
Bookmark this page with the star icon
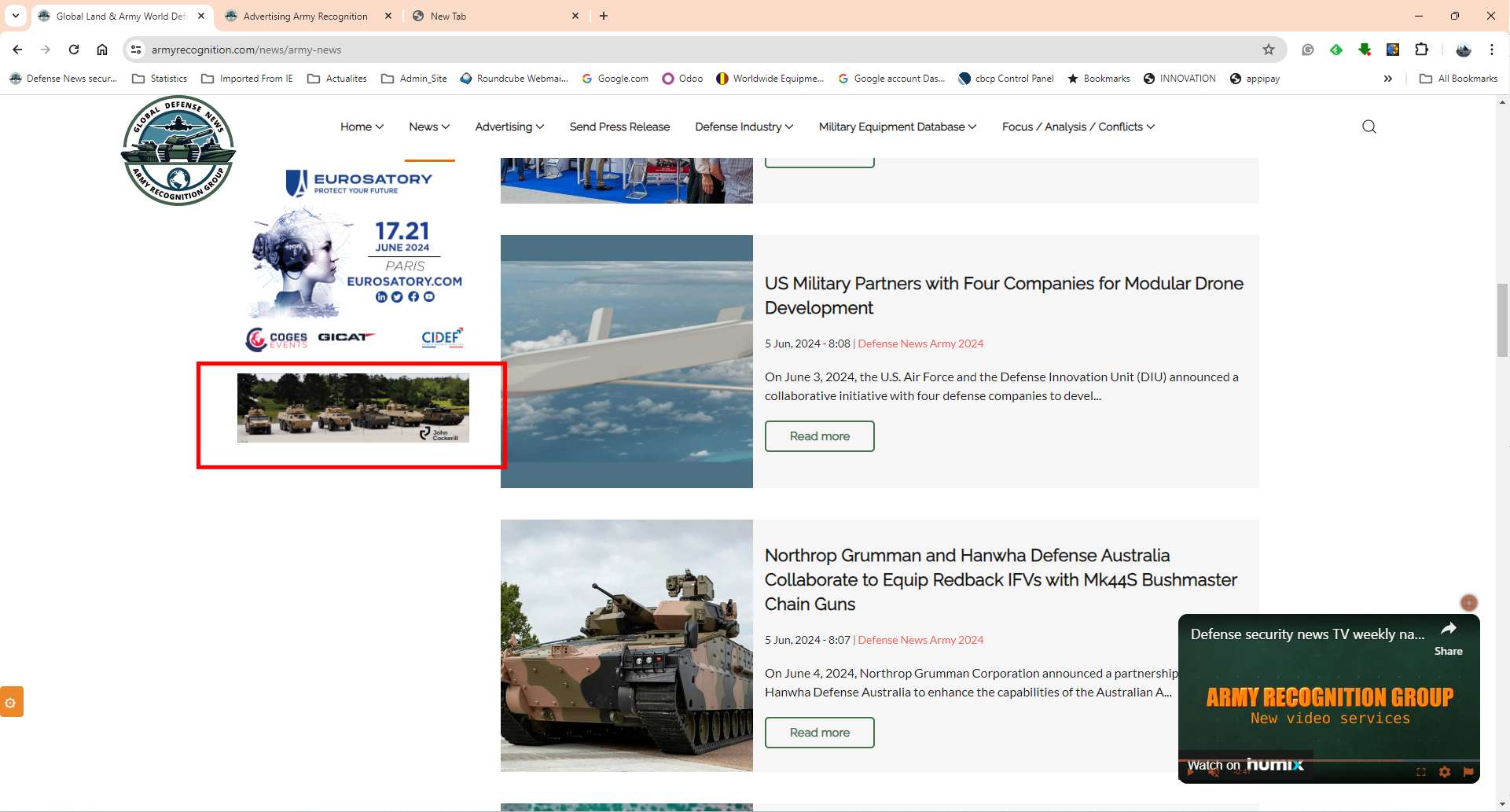(x=1269, y=50)
